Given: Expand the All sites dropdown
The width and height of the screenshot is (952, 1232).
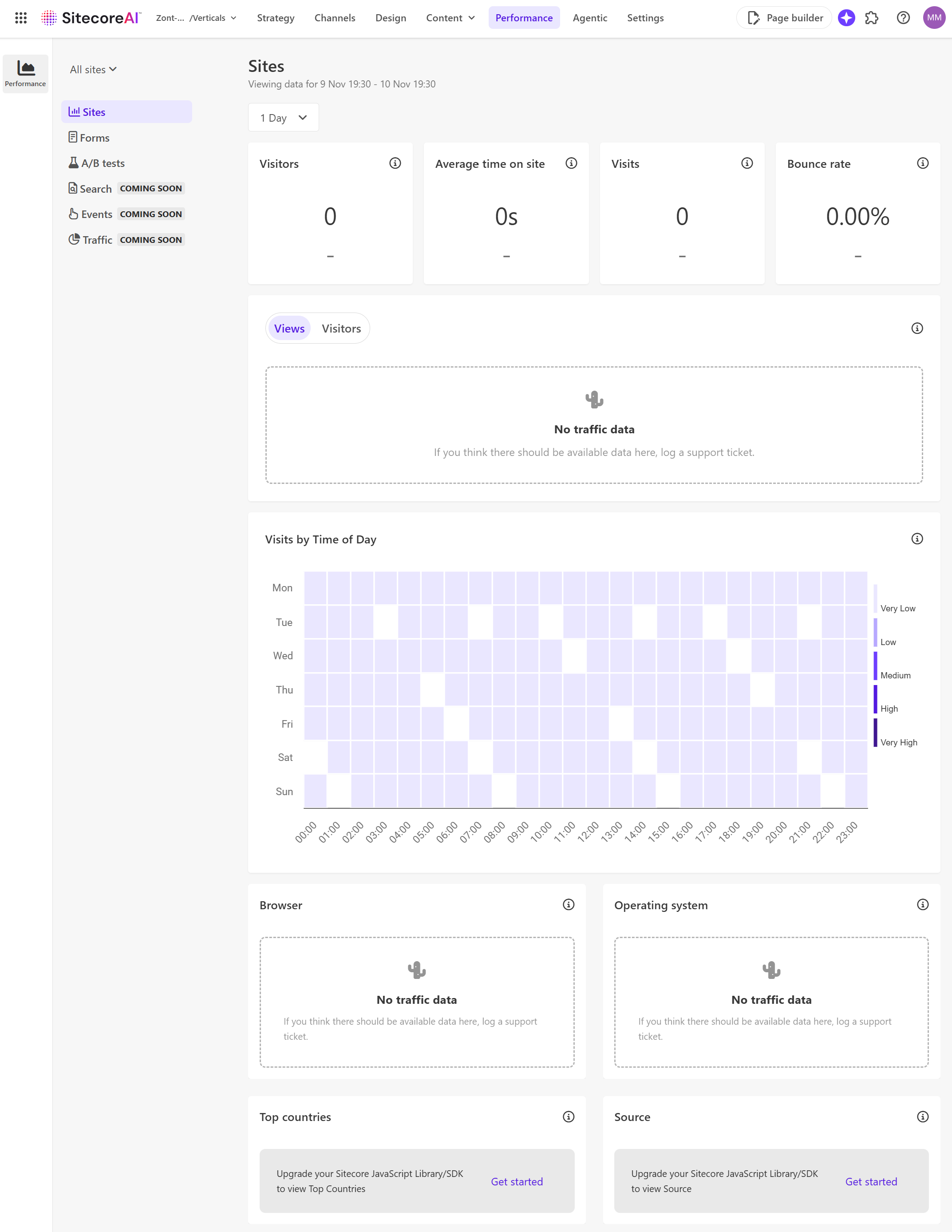Looking at the screenshot, I should pos(93,69).
